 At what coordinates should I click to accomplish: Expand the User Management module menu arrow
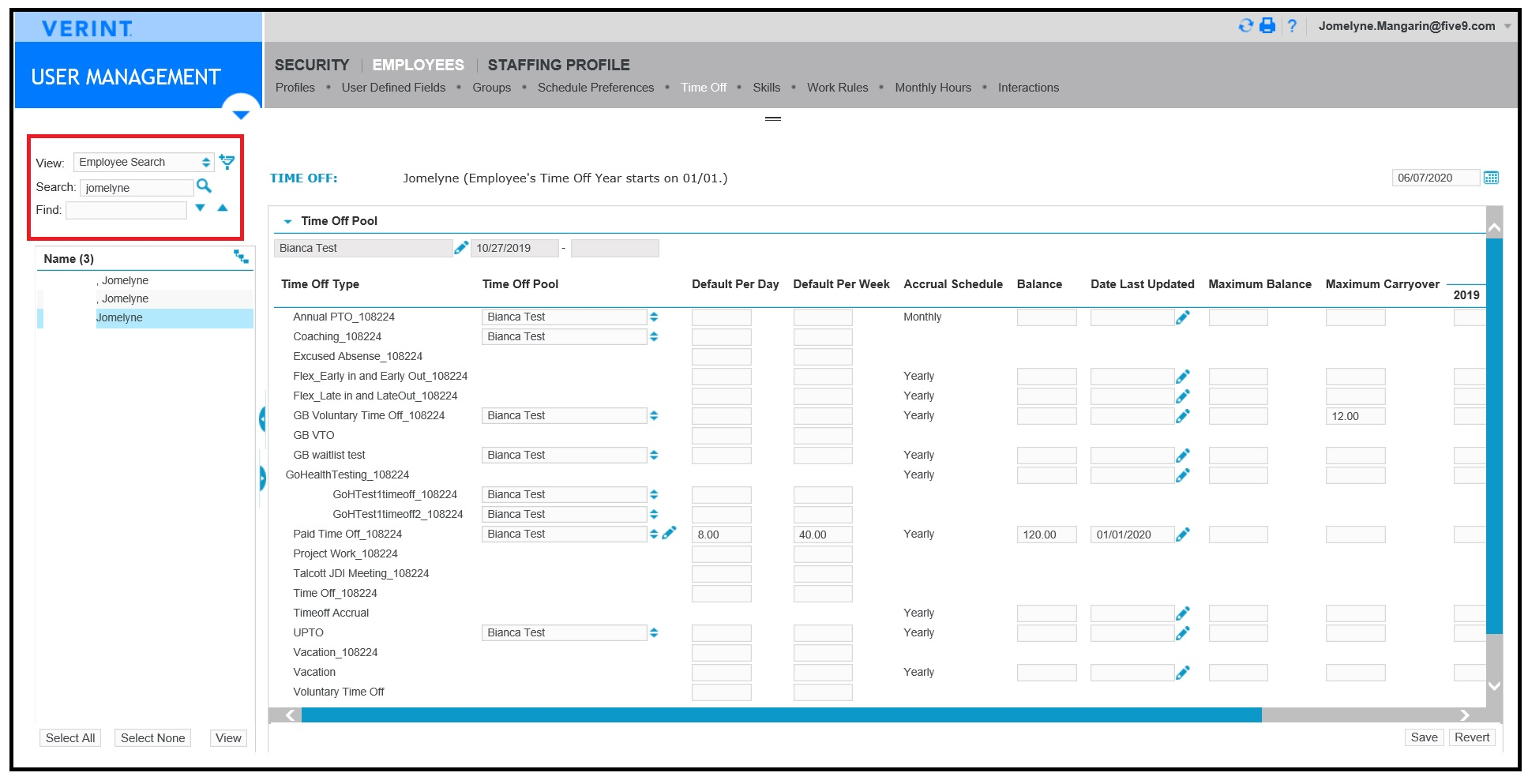(241, 114)
